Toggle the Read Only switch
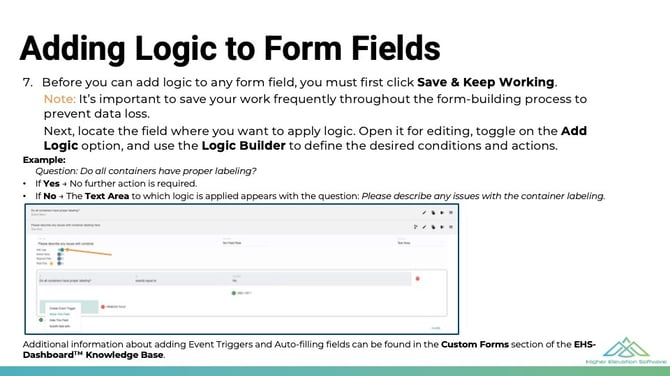 pyautogui.click(x=60, y=264)
